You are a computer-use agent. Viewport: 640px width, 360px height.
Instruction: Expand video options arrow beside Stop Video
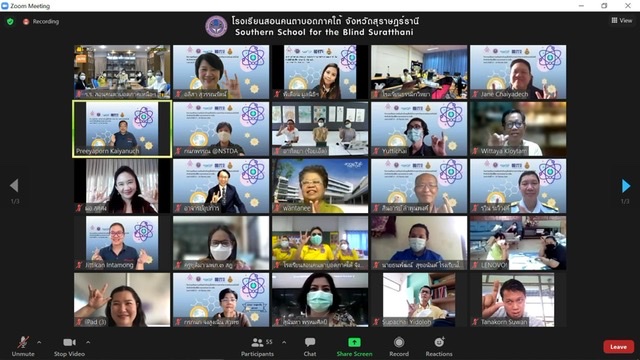click(88, 342)
